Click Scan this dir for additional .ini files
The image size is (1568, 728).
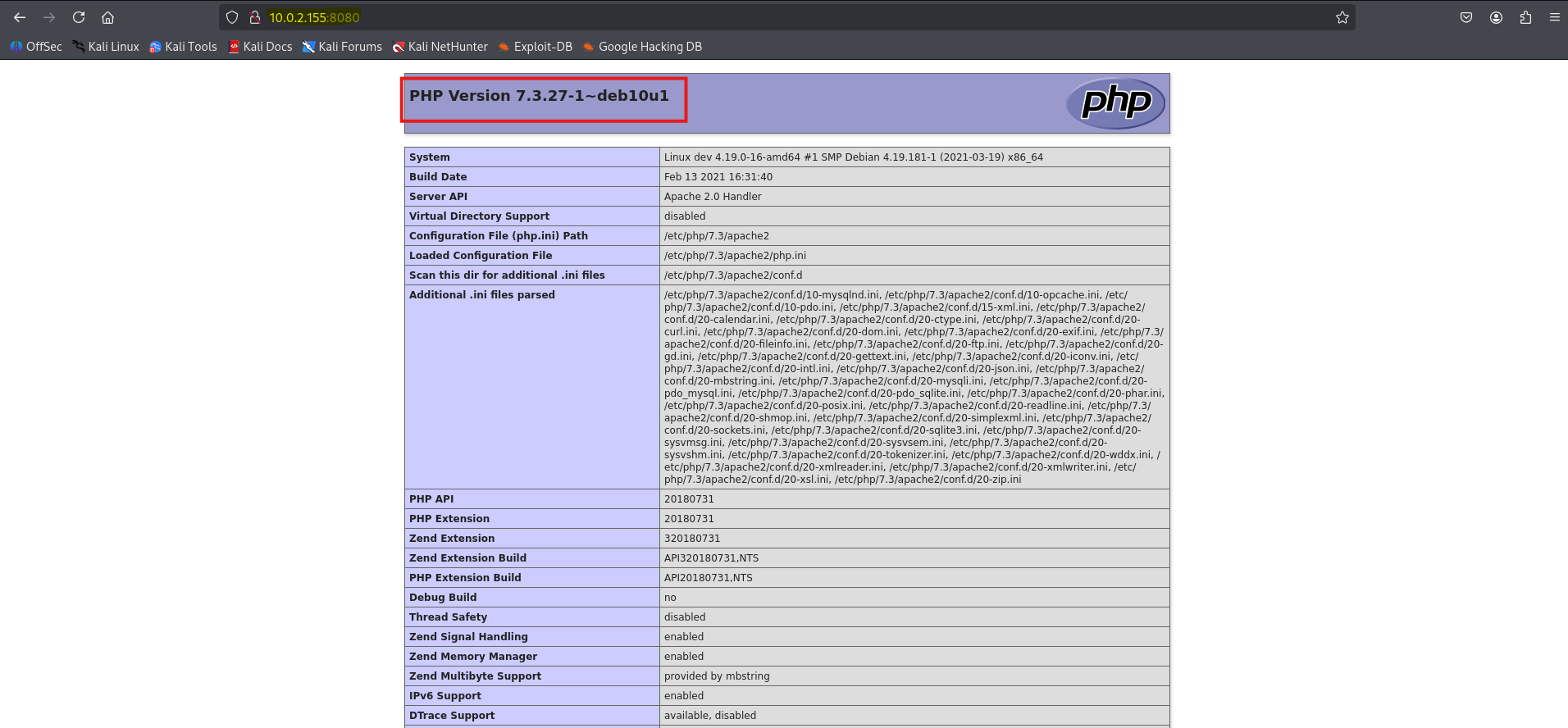pos(507,275)
